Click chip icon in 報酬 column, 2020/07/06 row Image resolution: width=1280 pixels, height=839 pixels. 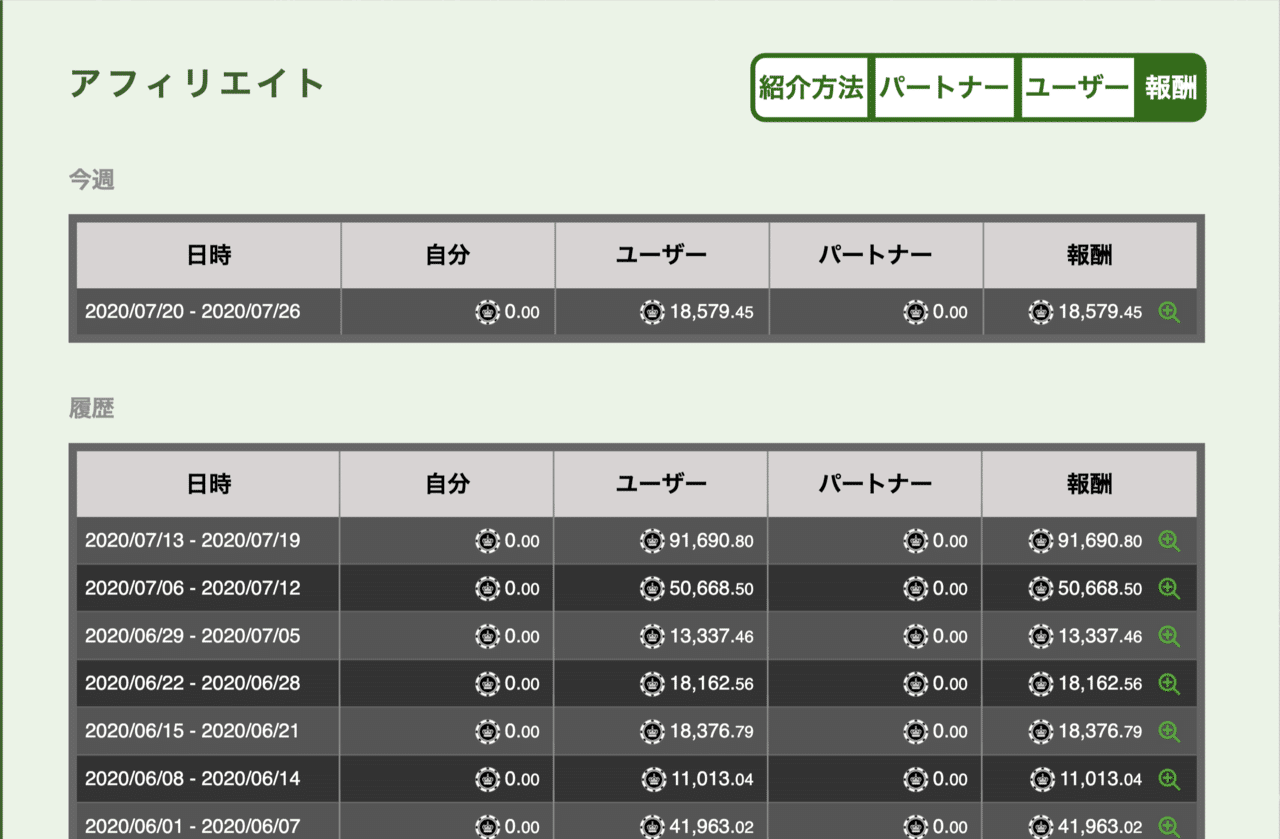coord(1041,588)
